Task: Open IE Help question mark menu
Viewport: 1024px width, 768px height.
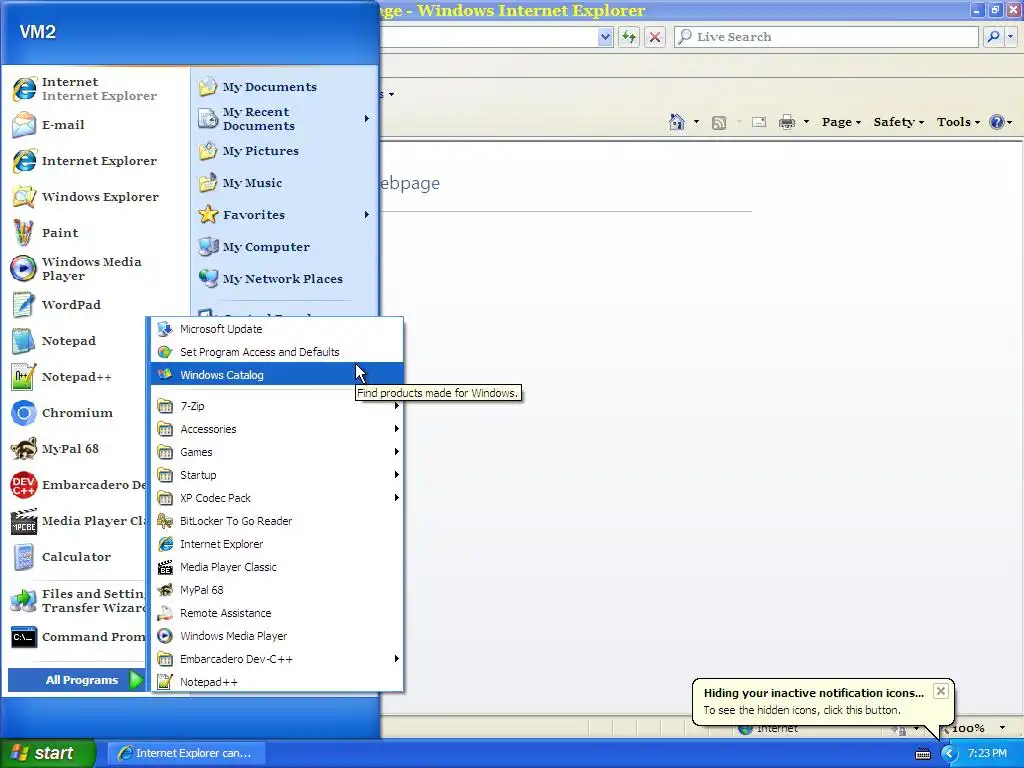Action: (x=1000, y=122)
